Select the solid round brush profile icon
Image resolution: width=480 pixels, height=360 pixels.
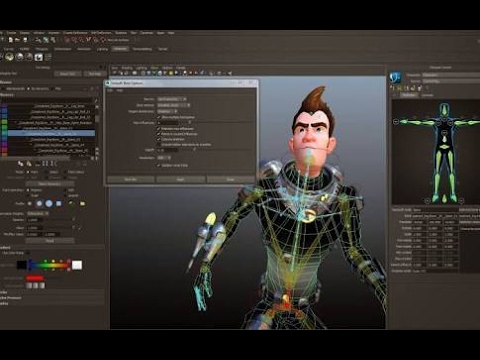point(49,203)
